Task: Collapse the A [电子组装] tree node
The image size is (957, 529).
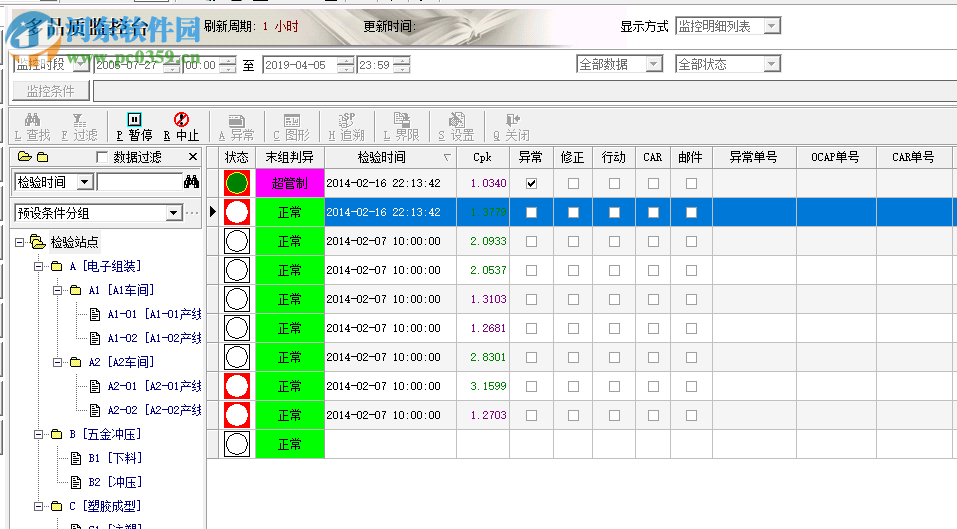Action: [38, 266]
